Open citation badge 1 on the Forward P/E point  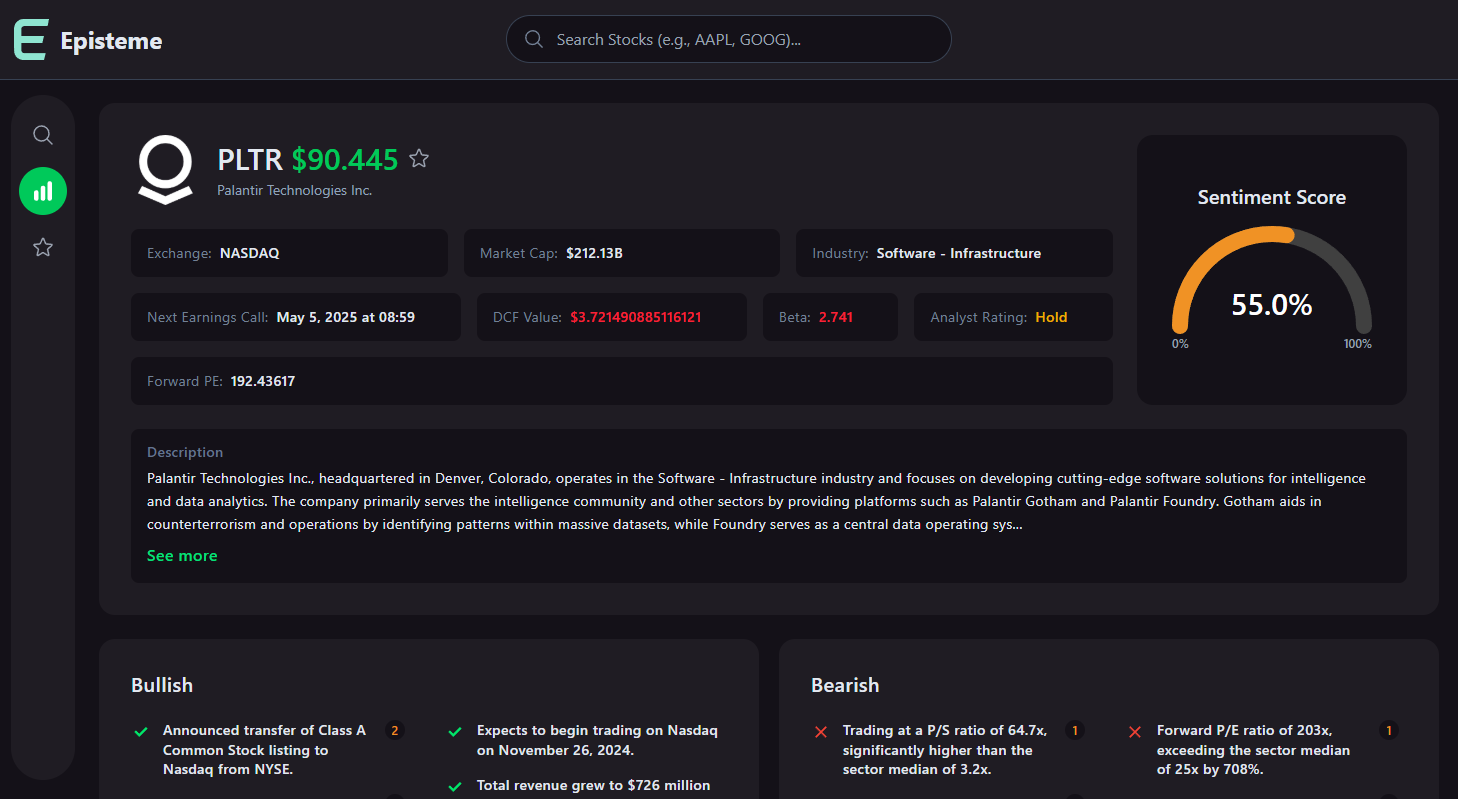pos(1388,730)
